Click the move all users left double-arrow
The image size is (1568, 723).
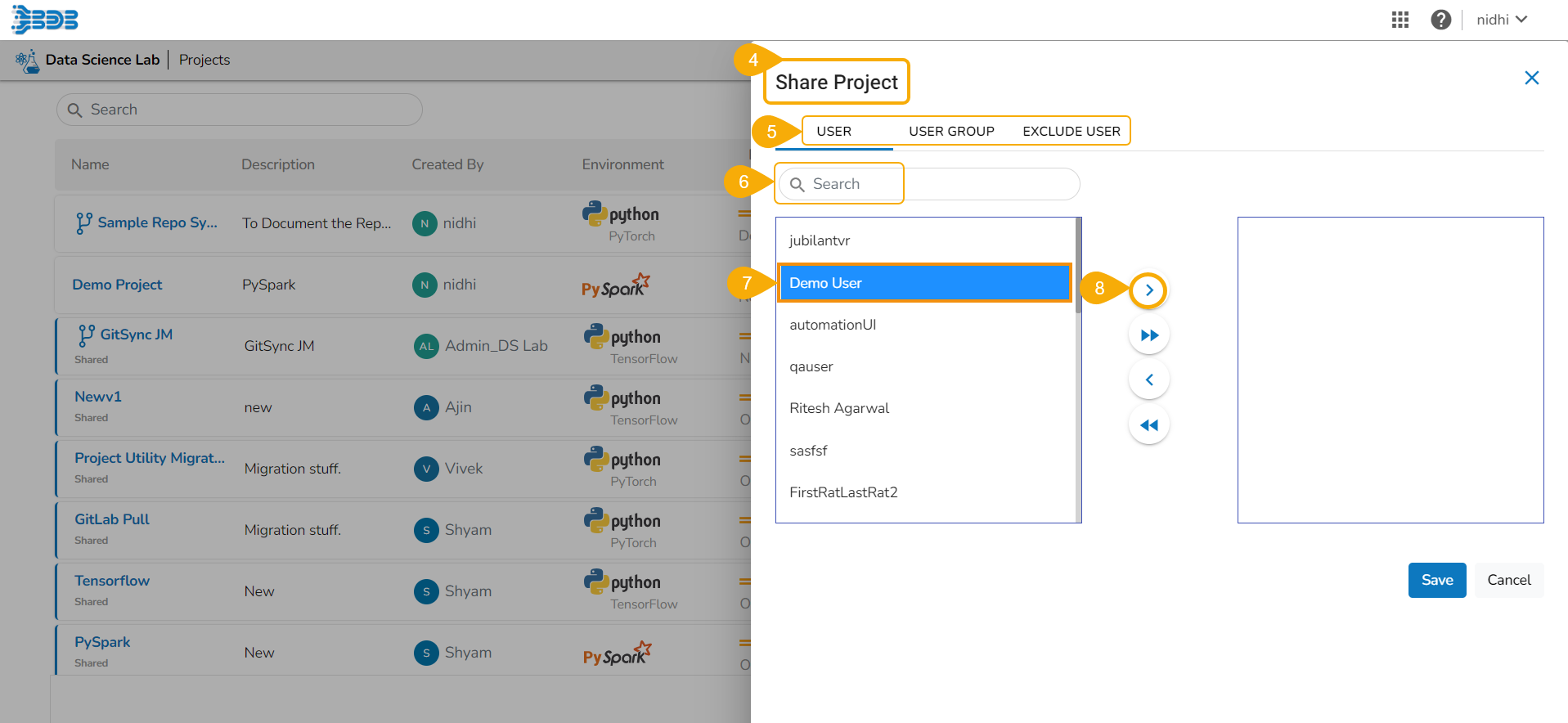1148,424
